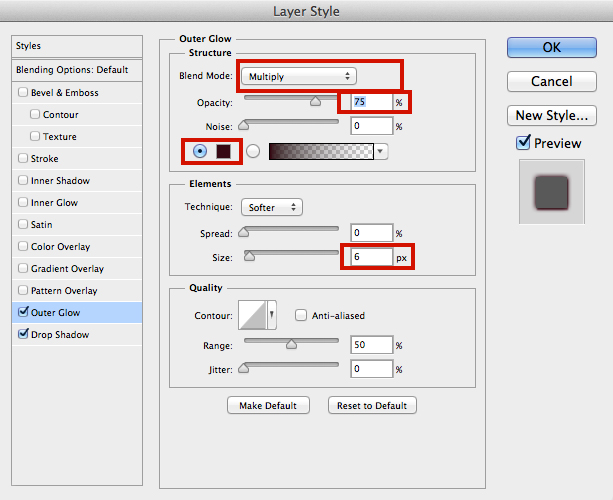Viewport: 613px width, 500px height.
Task: Click the dark red glow color swatch
Action: (x=225, y=151)
